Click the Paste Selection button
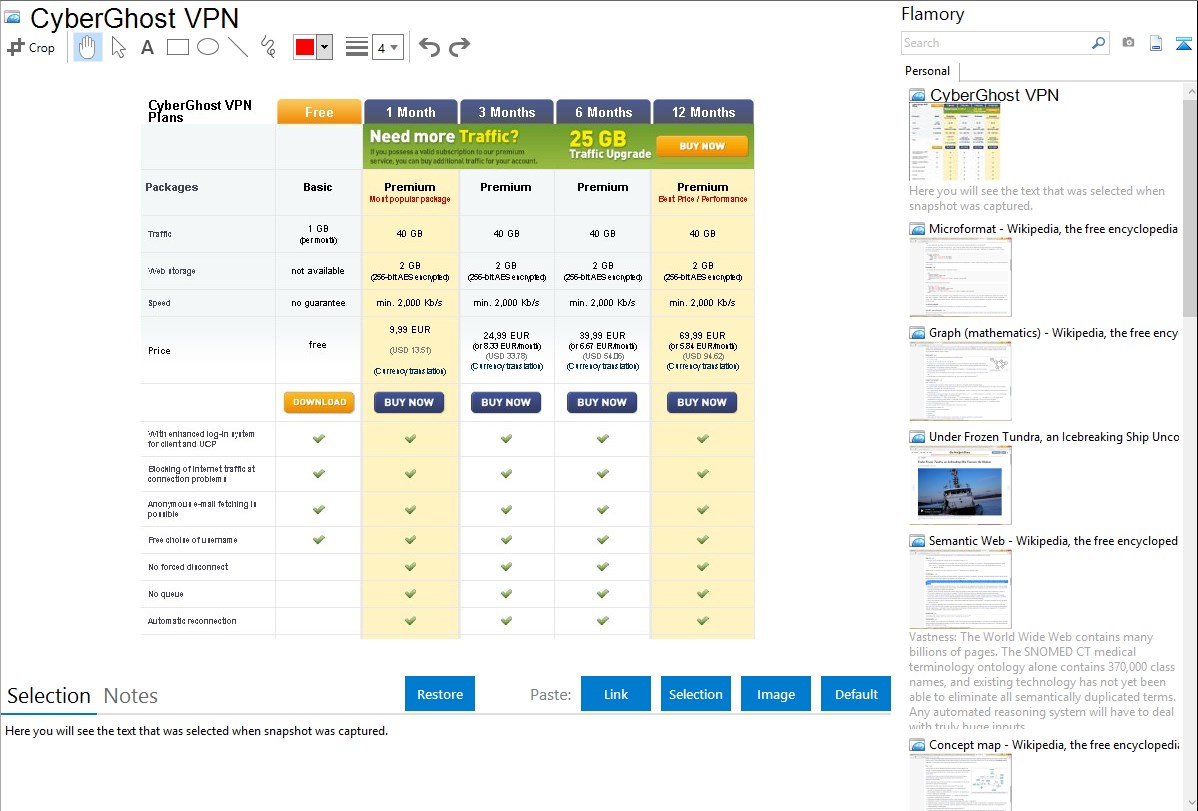Image resolution: width=1198 pixels, height=811 pixels. click(695, 694)
